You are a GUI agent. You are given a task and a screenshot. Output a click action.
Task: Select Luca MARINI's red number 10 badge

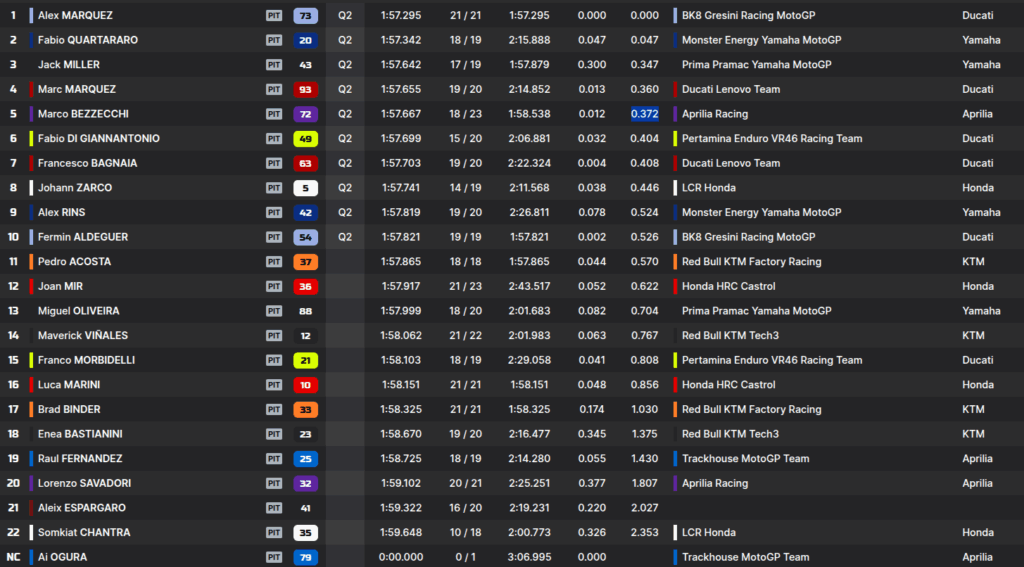(x=306, y=385)
